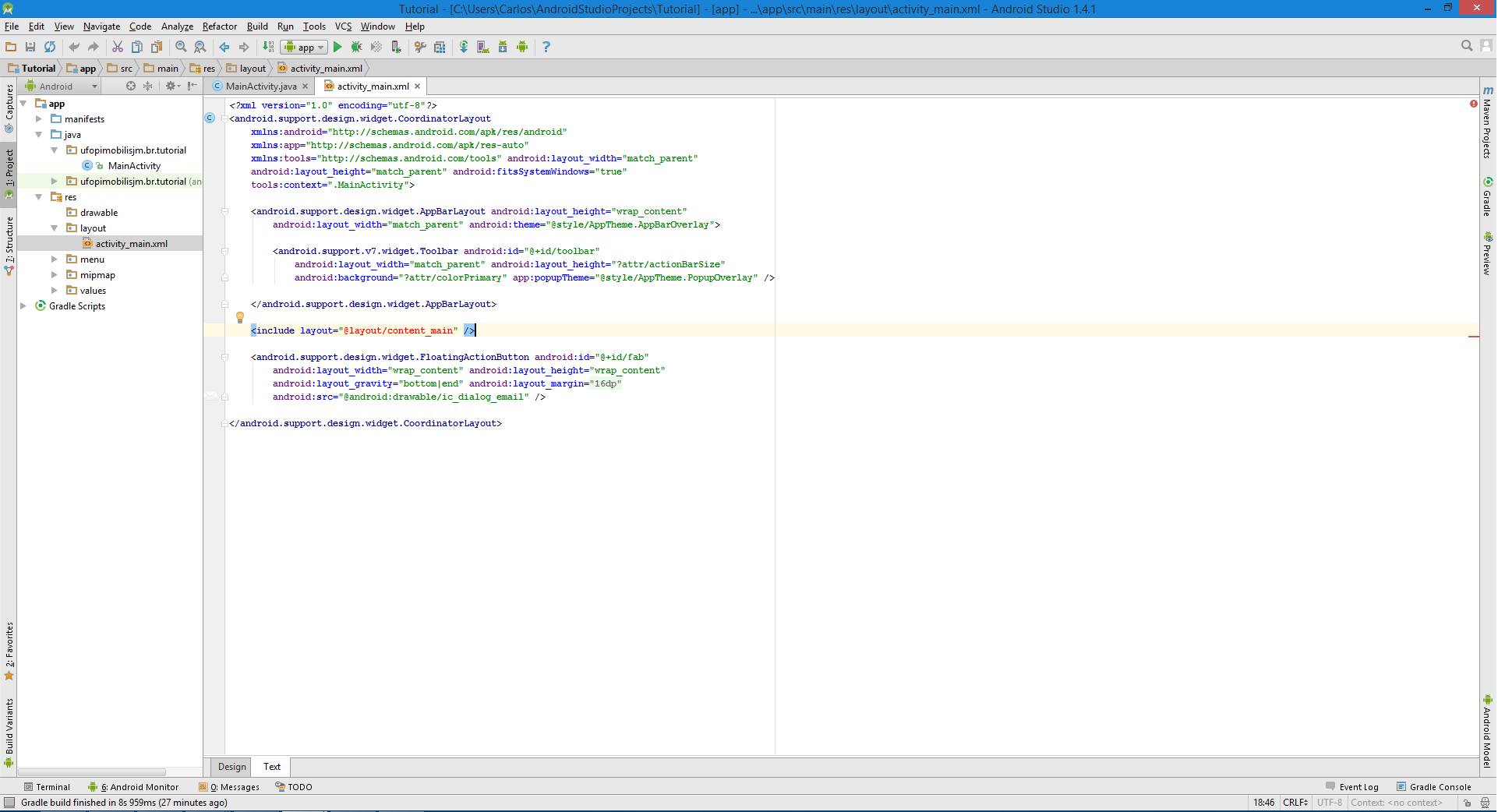Undo the last edit

pyautogui.click(x=74, y=47)
